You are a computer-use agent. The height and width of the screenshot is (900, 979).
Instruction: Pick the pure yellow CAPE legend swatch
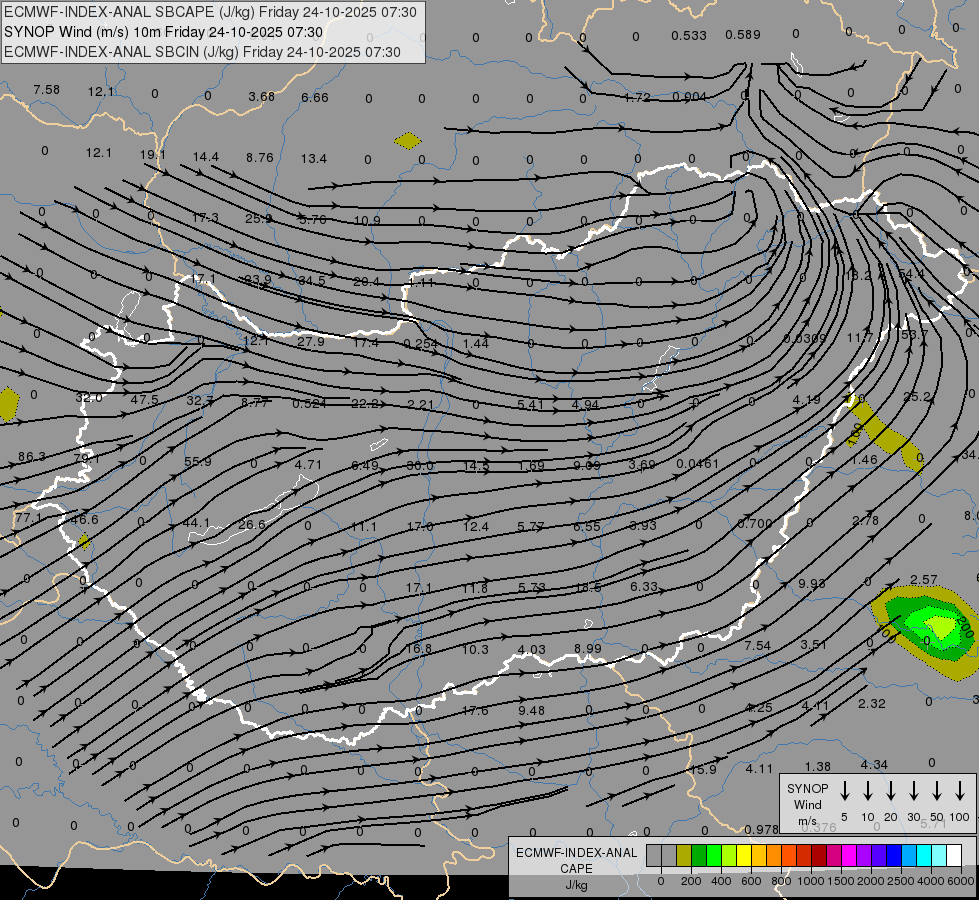744,856
